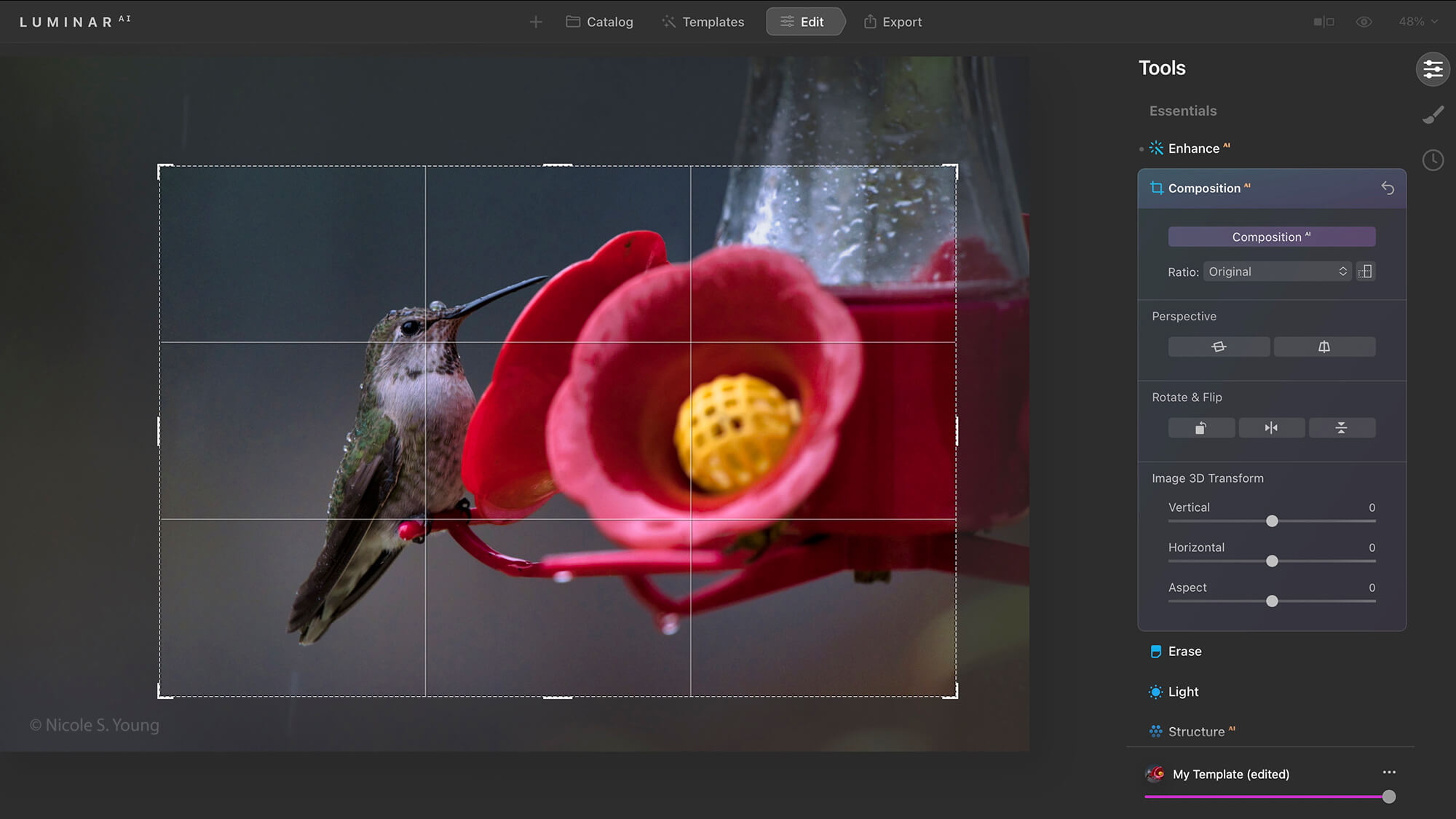
Task: Click the Export button
Action: click(x=893, y=22)
